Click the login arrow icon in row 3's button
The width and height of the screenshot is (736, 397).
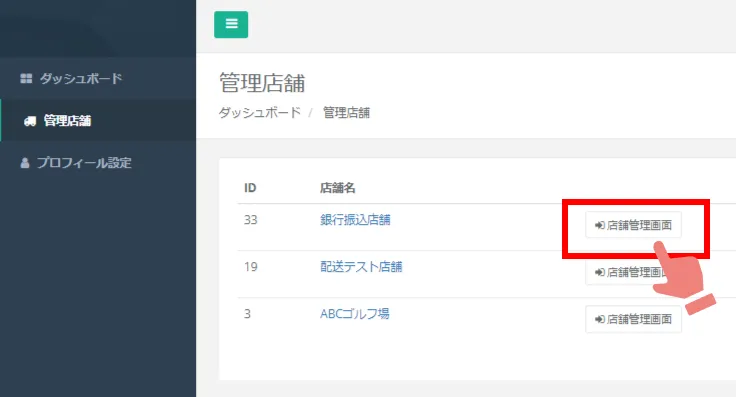coord(599,319)
